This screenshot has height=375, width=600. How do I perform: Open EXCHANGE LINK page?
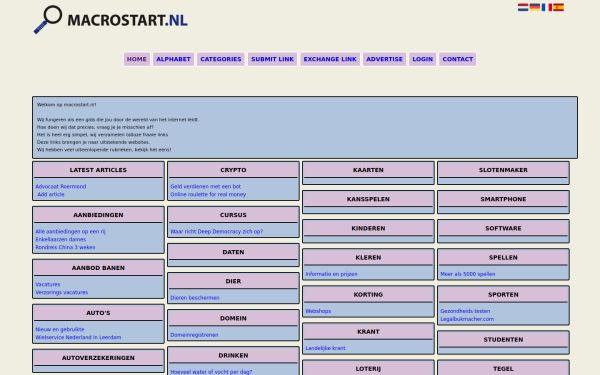click(x=330, y=59)
